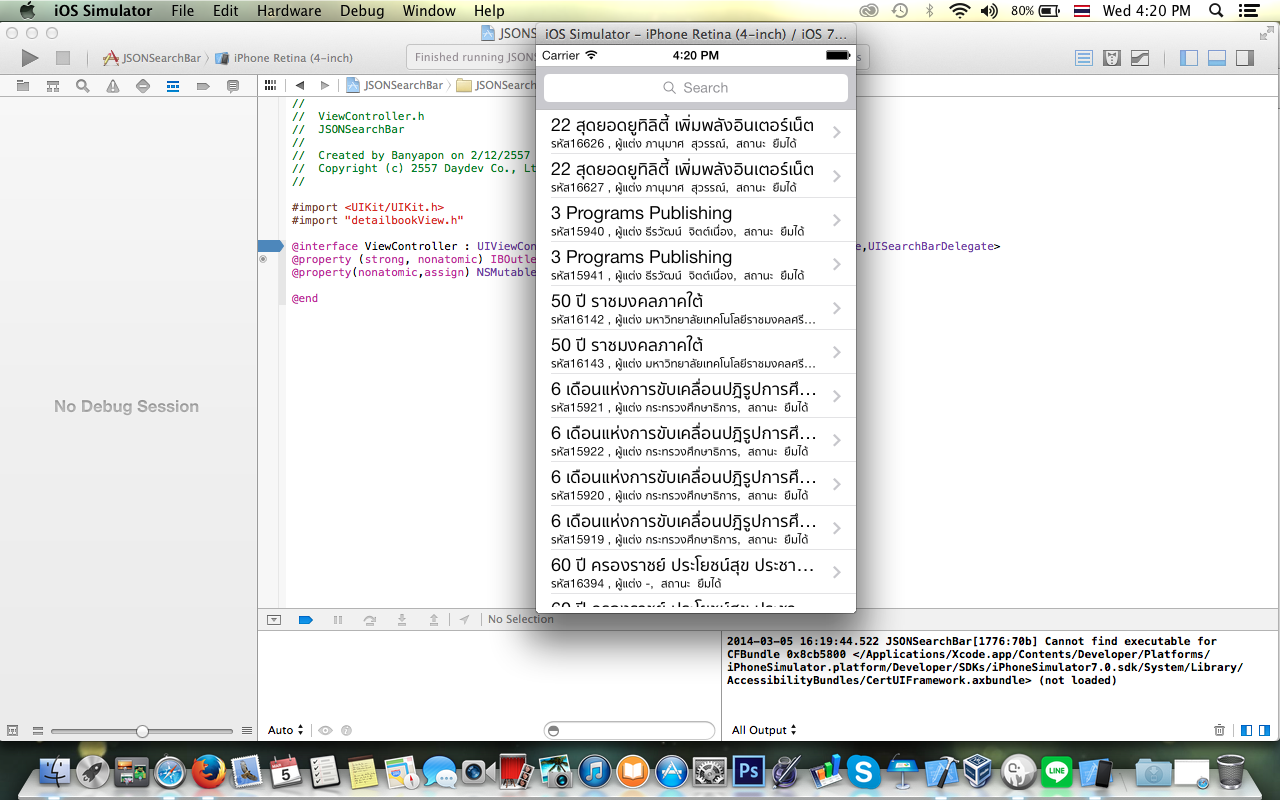Open the Help menu
Screen dimensions: 1280x800
coord(489,11)
